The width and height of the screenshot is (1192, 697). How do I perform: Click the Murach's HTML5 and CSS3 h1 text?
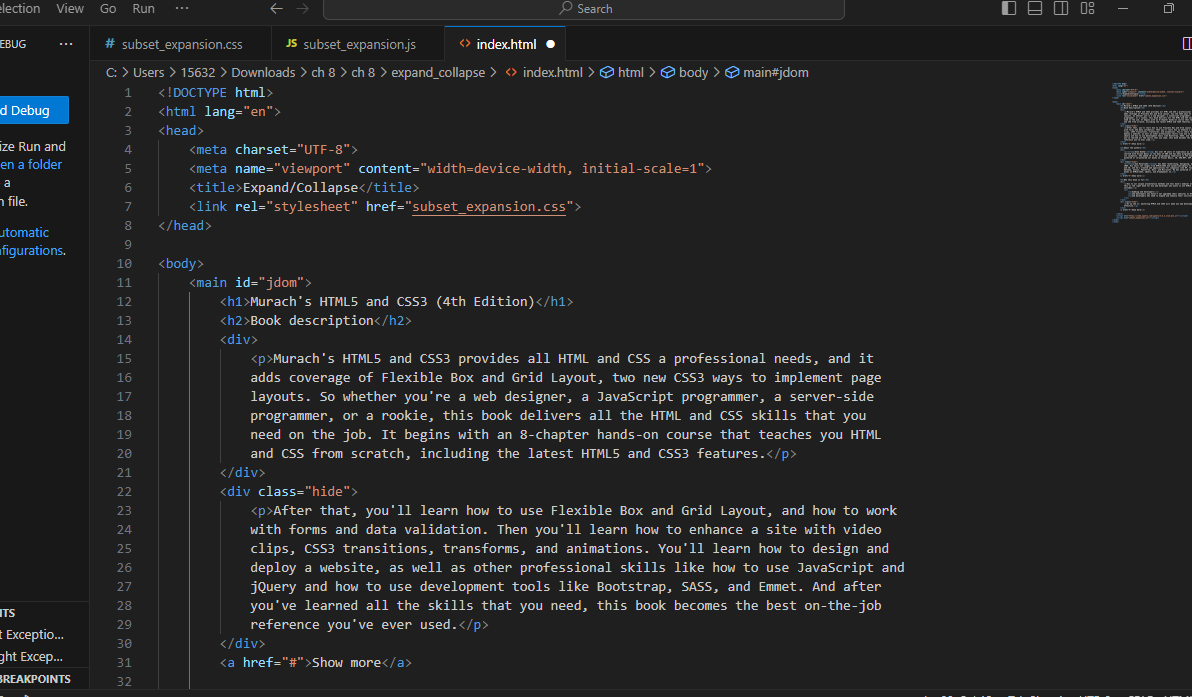pos(392,302)
